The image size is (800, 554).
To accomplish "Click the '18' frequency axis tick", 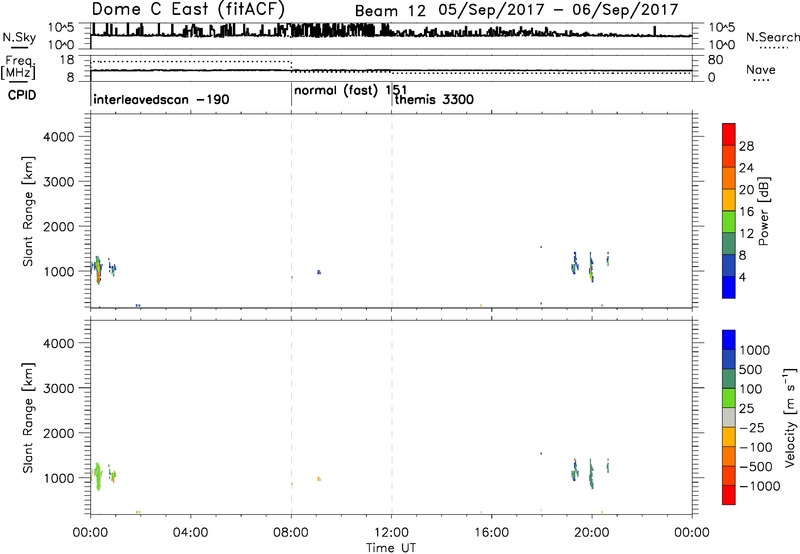I will click(67, 60).
